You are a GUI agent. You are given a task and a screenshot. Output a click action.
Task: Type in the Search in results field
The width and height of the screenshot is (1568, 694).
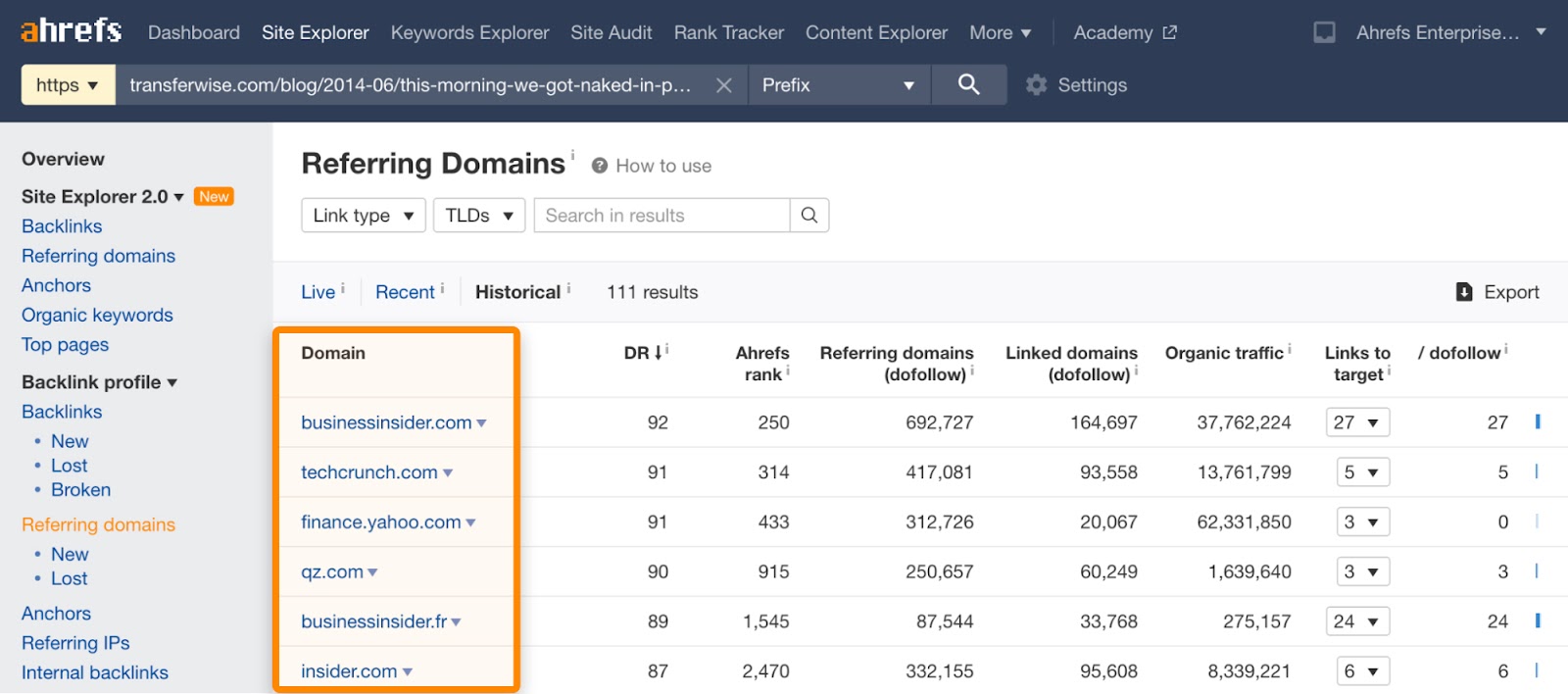point(661,216)
